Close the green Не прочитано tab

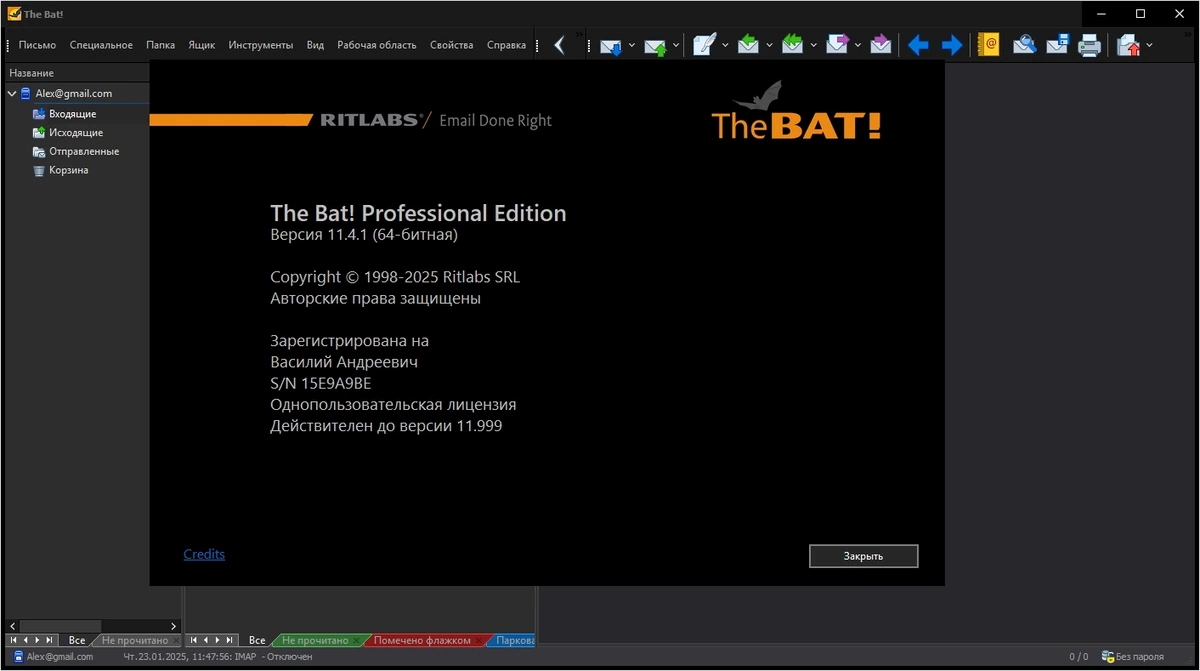pyautogui.click(x=358, y=640)
